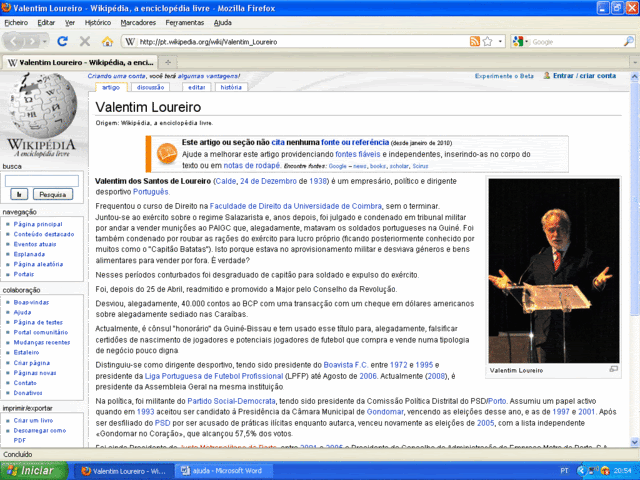Open Mudanças recentes link
The width and height of the screenshot is (640, 480).
42,342
